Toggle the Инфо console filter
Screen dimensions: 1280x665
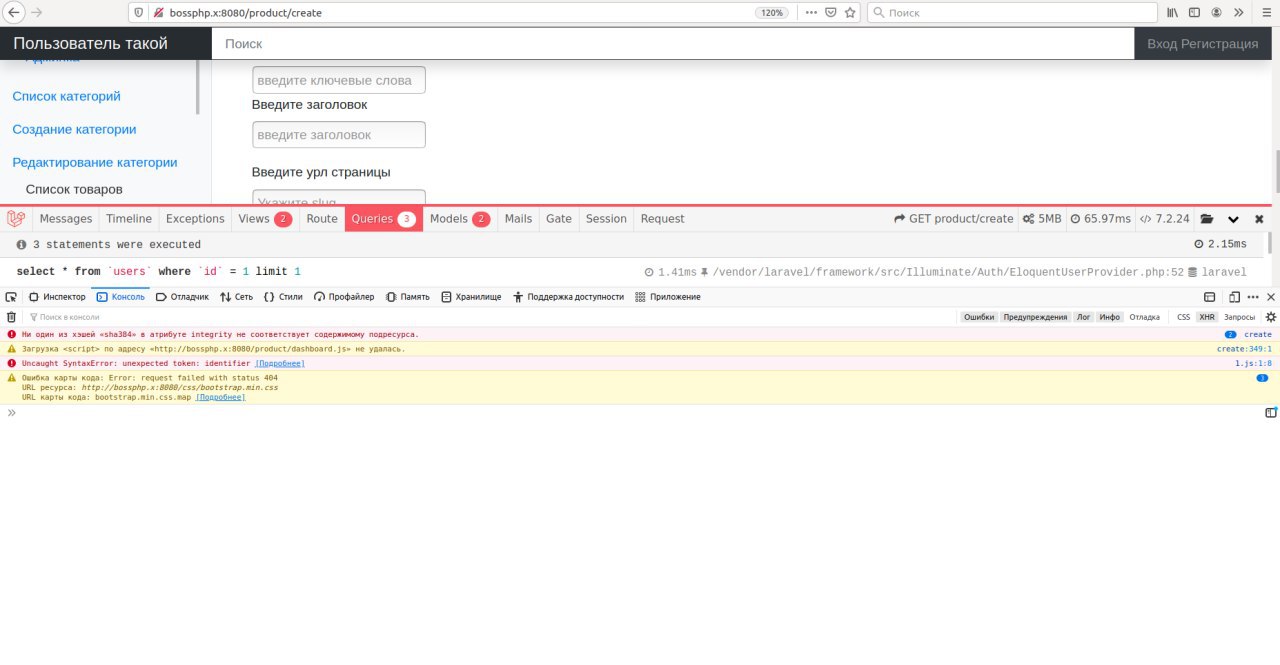point(1110,316)
